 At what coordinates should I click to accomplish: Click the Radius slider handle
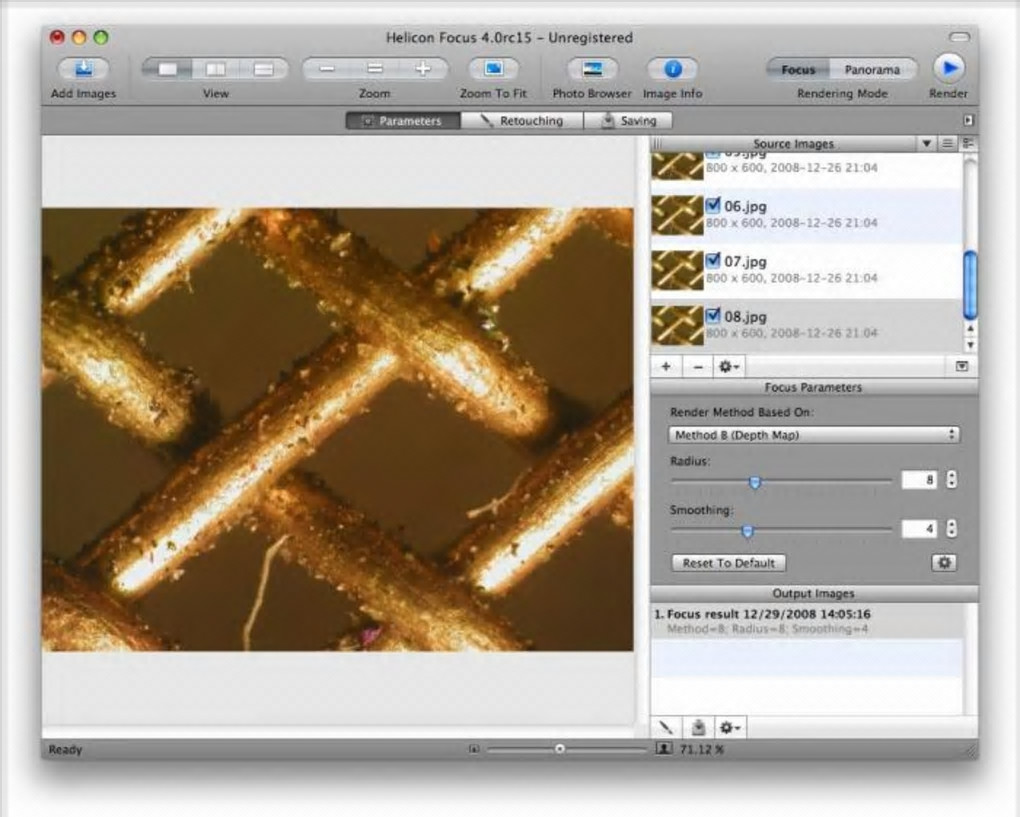click(x=755, y=482)
